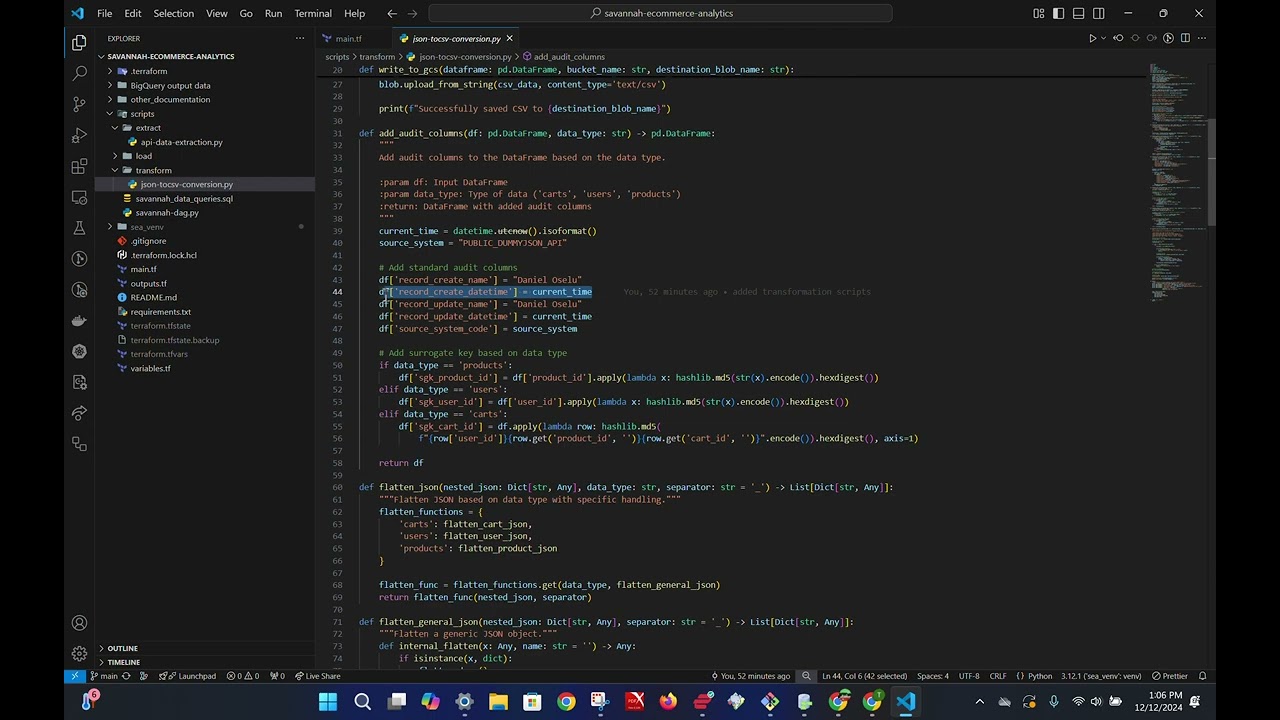Open the Accounts icon in activity bar
Screen dimensions: 1280x720
tap(79, 623)
